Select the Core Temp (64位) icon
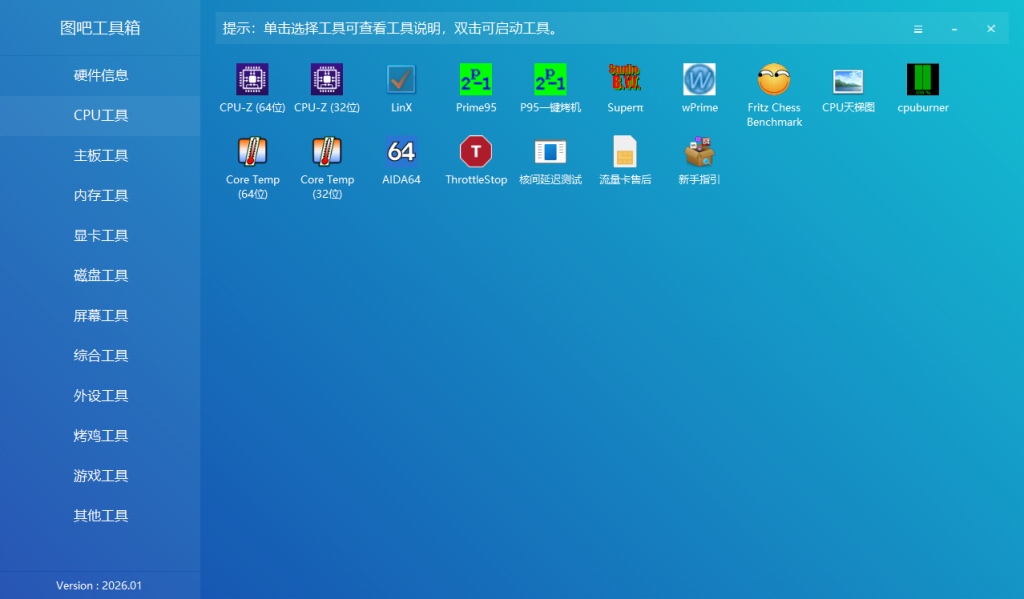The image size is (1024, 599). (x=252, y=152)
